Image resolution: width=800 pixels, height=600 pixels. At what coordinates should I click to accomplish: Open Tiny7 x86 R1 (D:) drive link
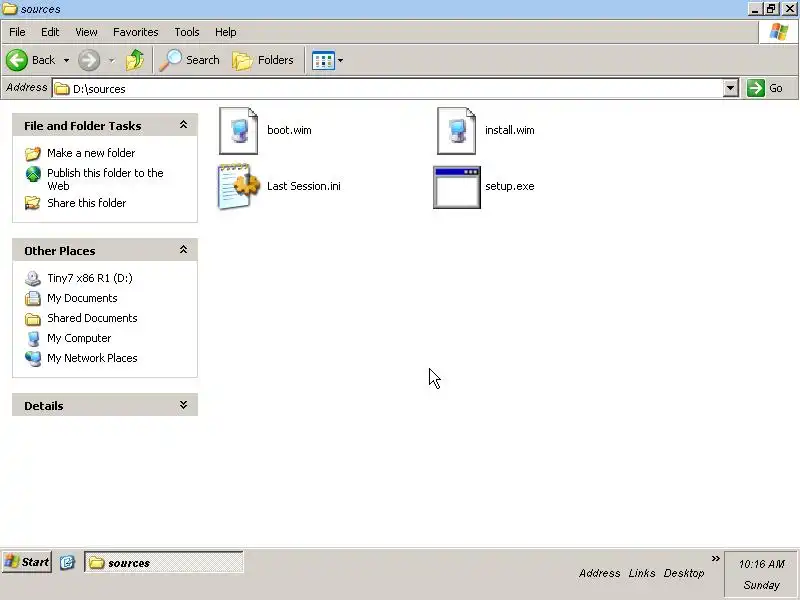pos(90,278)
